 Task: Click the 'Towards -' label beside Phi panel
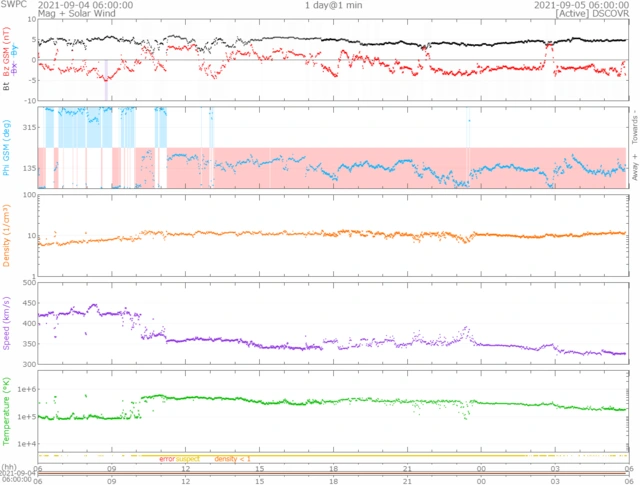634,124
